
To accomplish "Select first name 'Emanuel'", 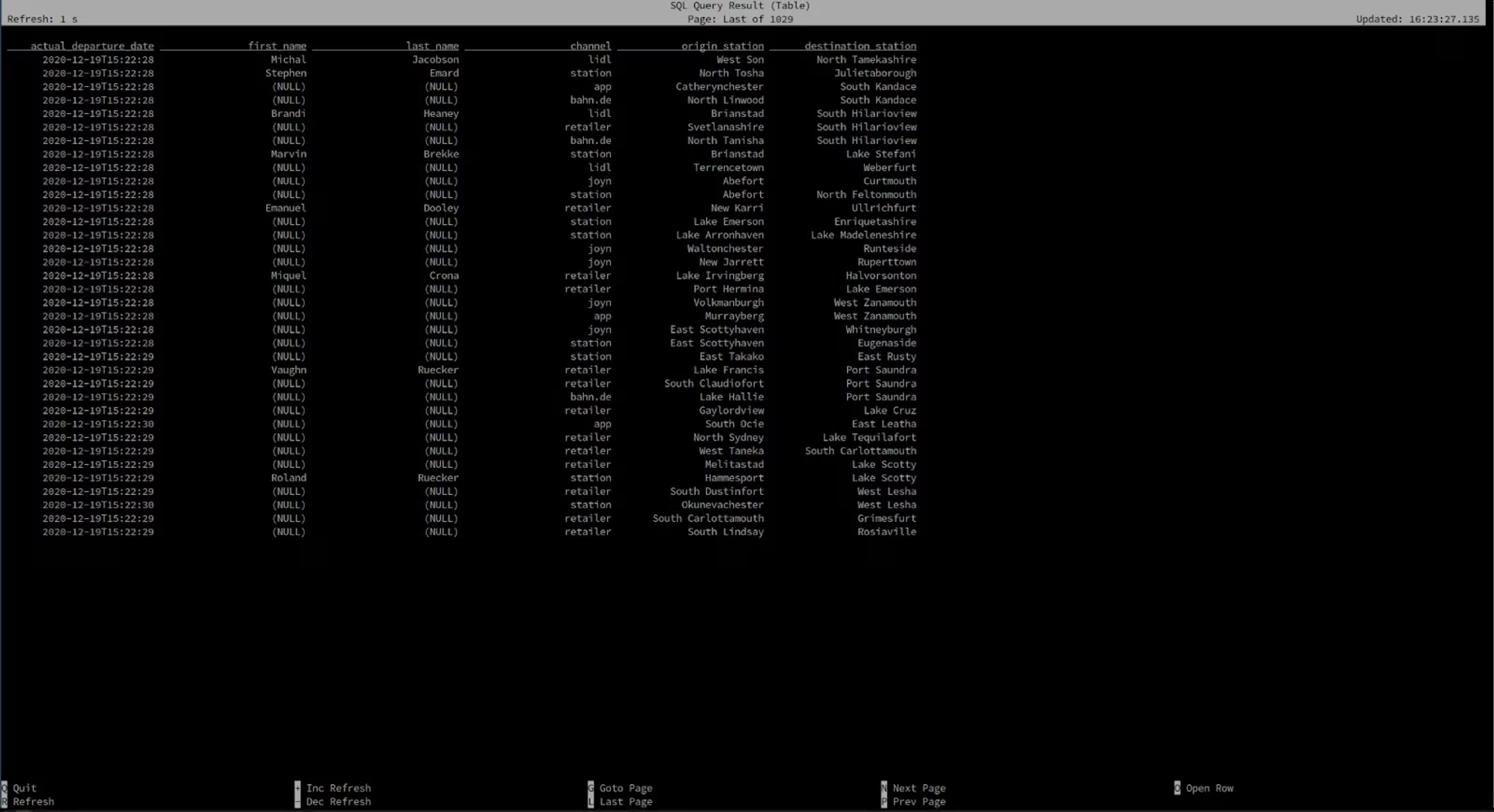I will 285,208.
